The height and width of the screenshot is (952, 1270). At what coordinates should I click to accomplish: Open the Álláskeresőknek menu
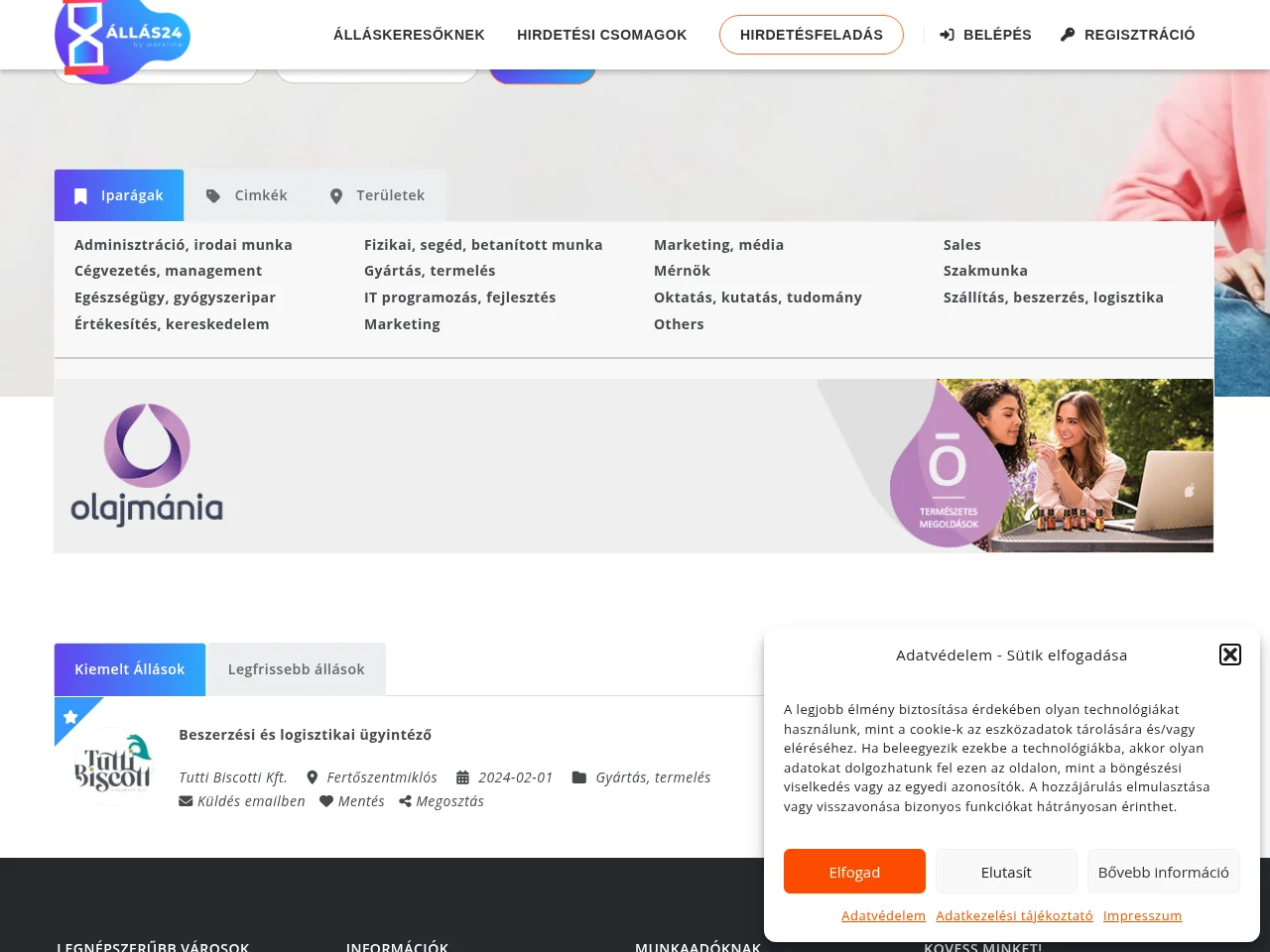409,35
